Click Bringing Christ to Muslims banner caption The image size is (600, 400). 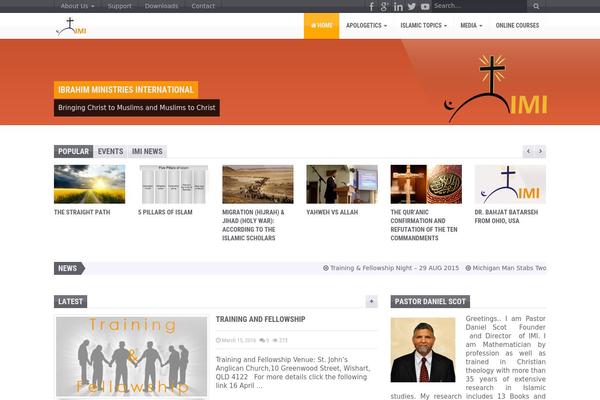(137, 108)
